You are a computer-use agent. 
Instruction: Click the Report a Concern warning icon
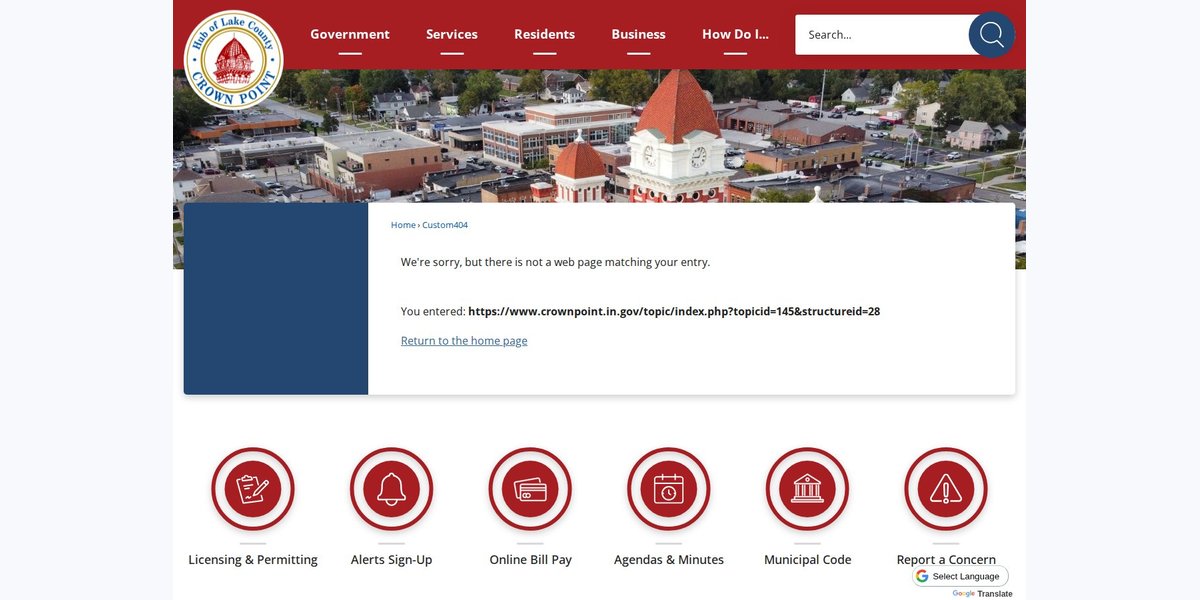click(x=946, y=489)
